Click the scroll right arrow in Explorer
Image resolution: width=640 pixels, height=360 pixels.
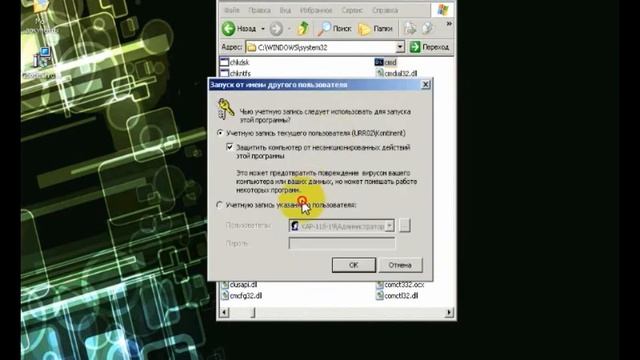[x=449, y=313]
